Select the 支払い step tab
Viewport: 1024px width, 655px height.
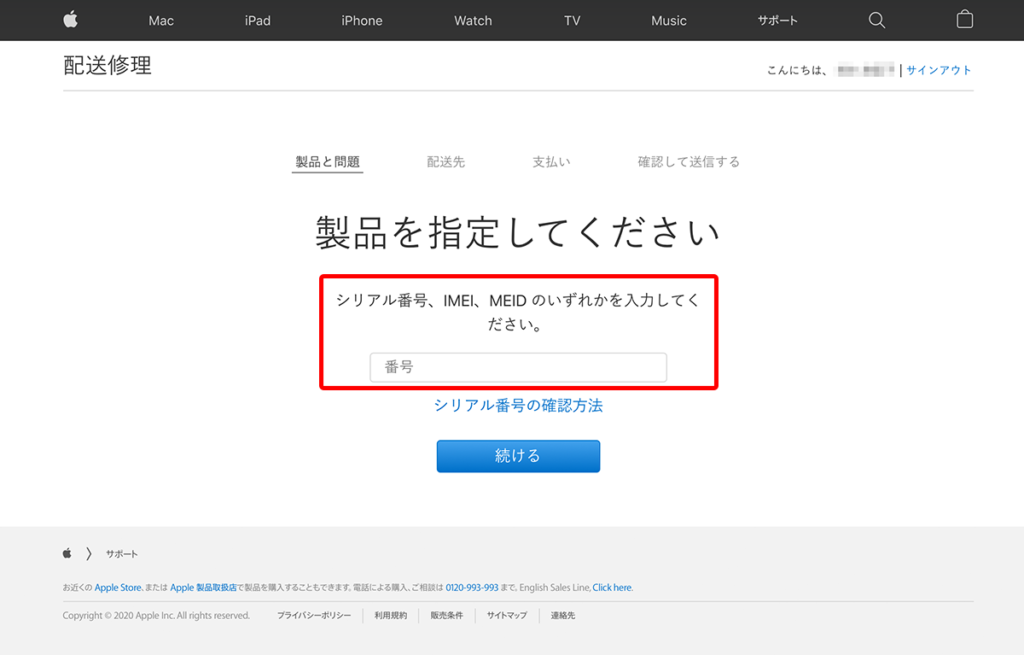pyautogui.click(x=551, y=162)
